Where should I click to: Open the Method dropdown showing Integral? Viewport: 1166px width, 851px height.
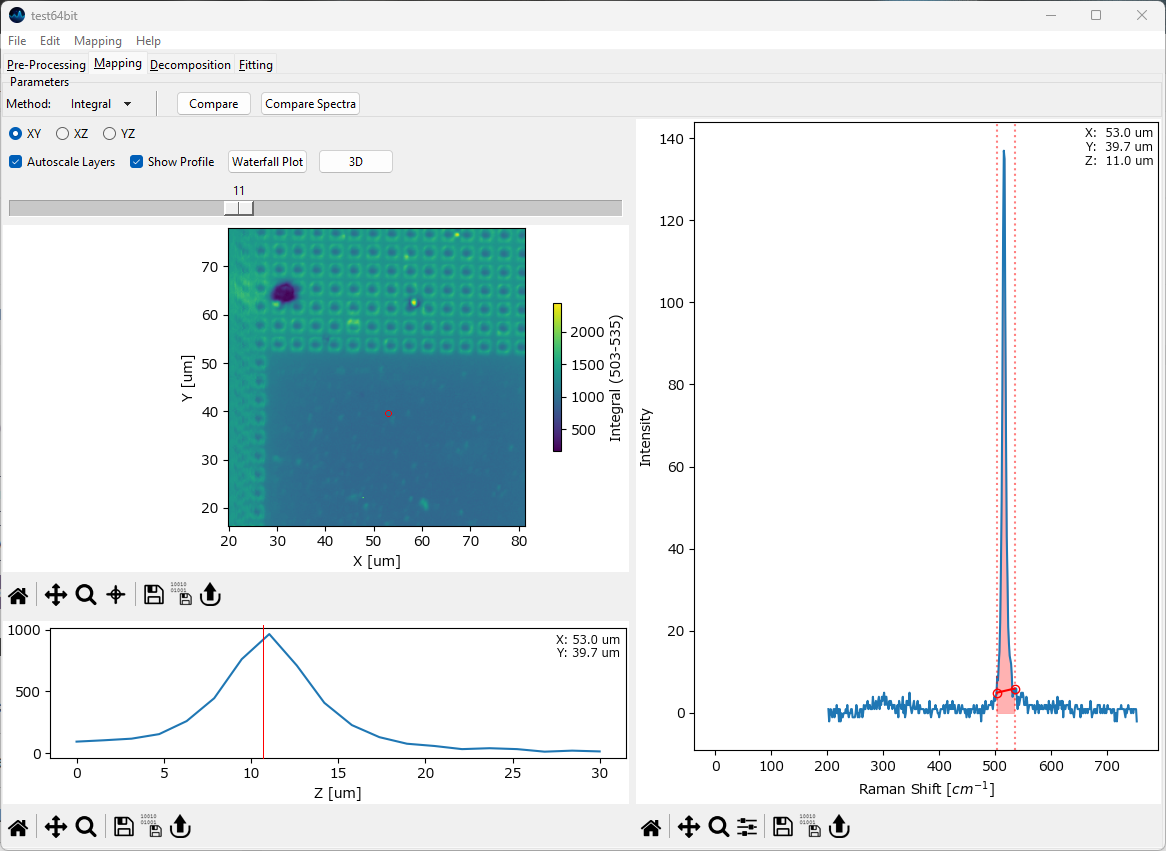pyautogui.click(x=101, y=104)
